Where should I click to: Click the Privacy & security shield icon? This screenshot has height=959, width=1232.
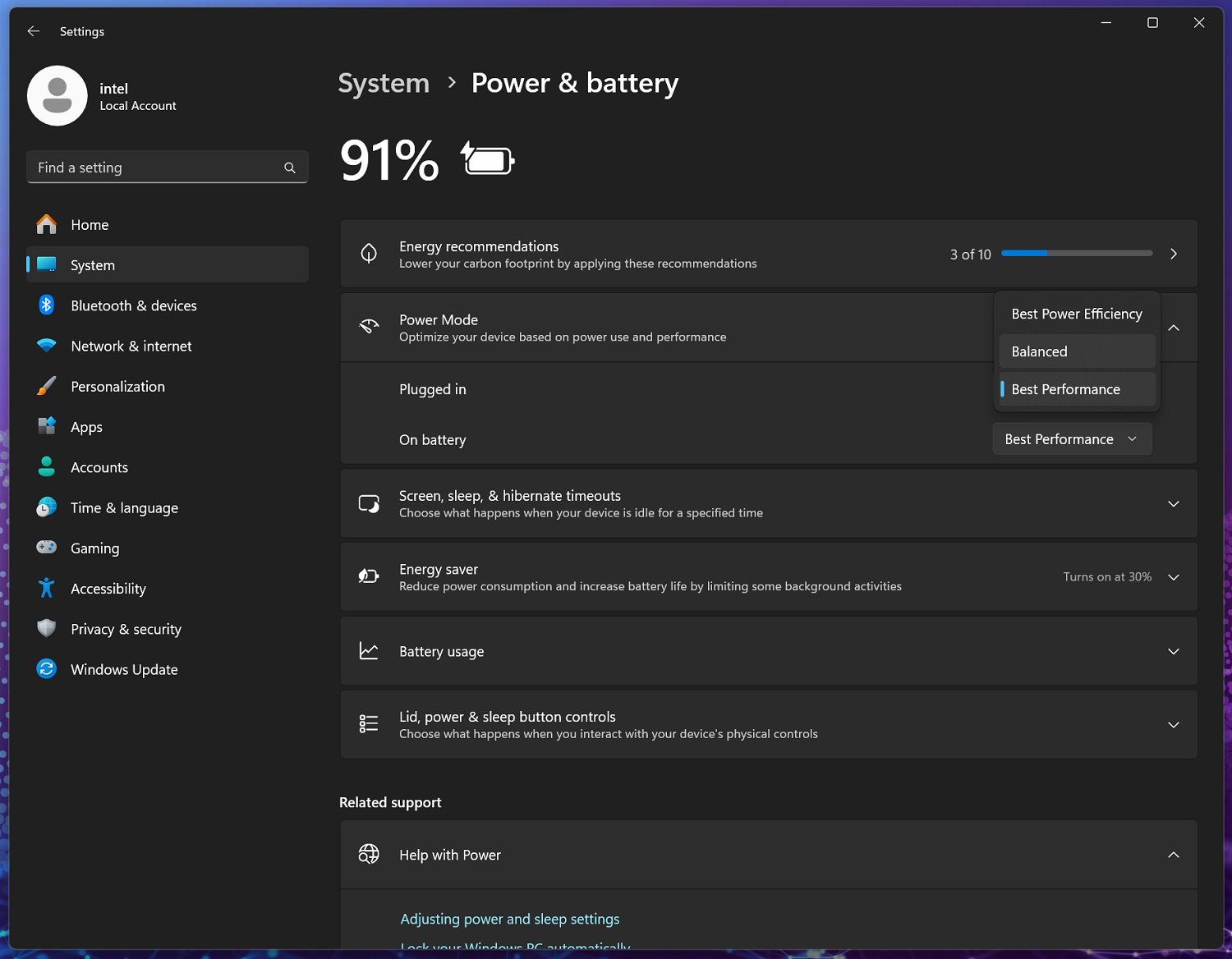[47, 629]
